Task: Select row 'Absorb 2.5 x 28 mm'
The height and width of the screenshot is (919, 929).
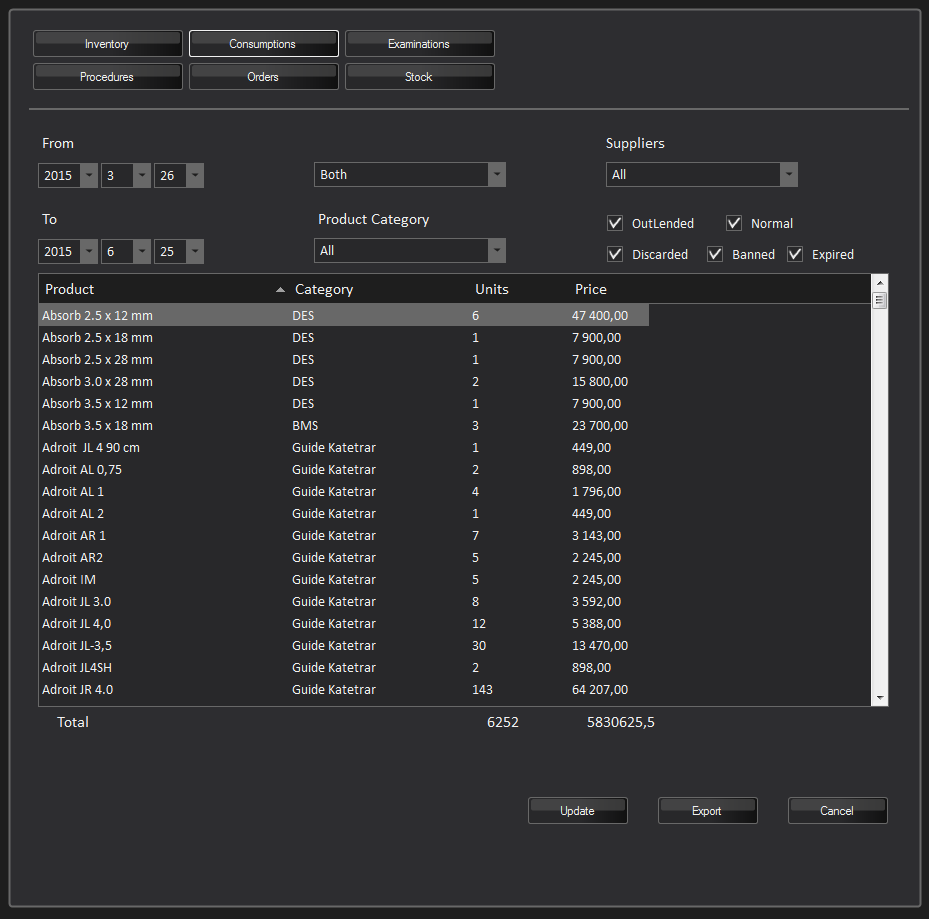Action: [x=344, y=360]
